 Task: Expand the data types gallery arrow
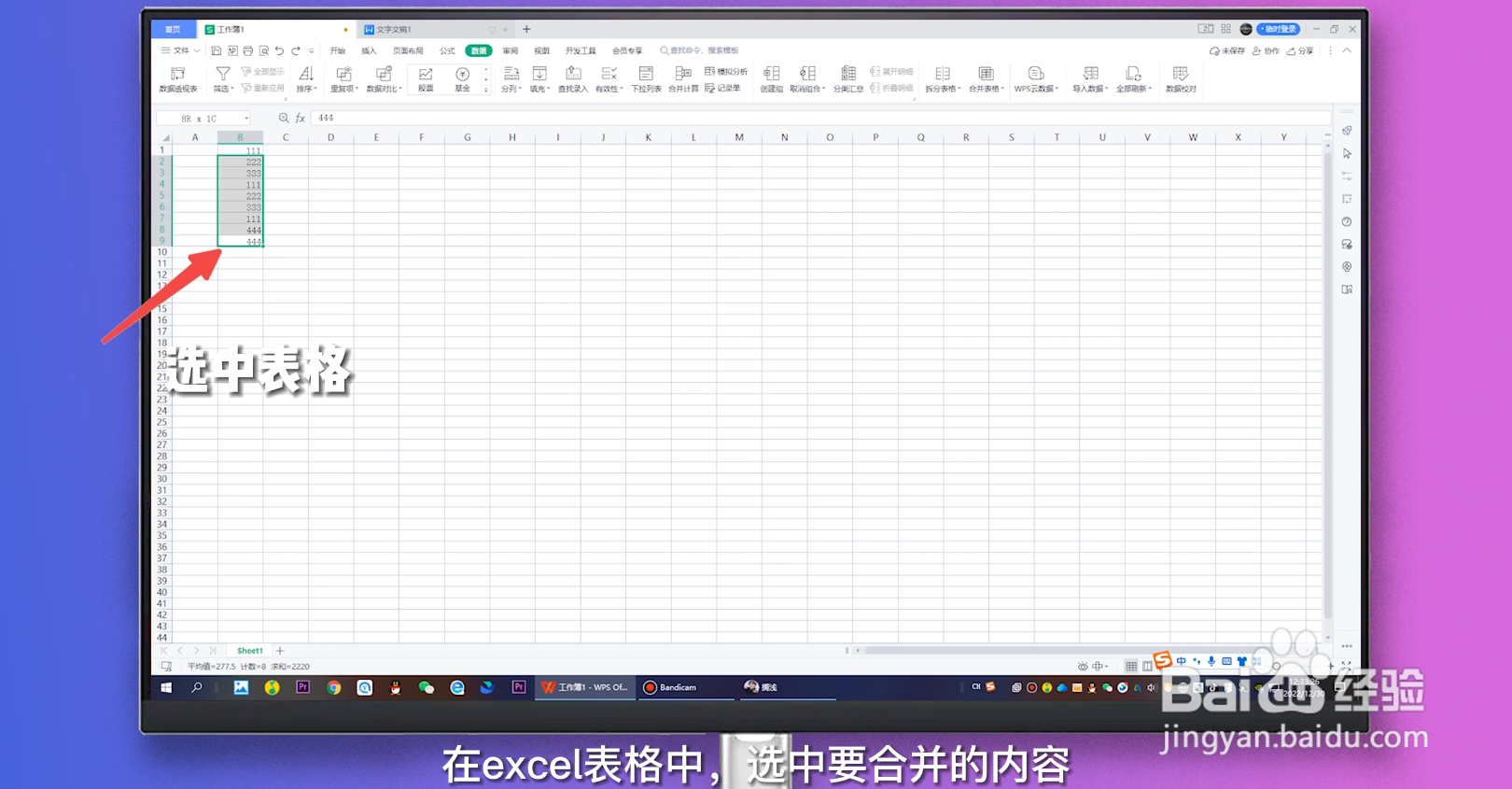485,91
